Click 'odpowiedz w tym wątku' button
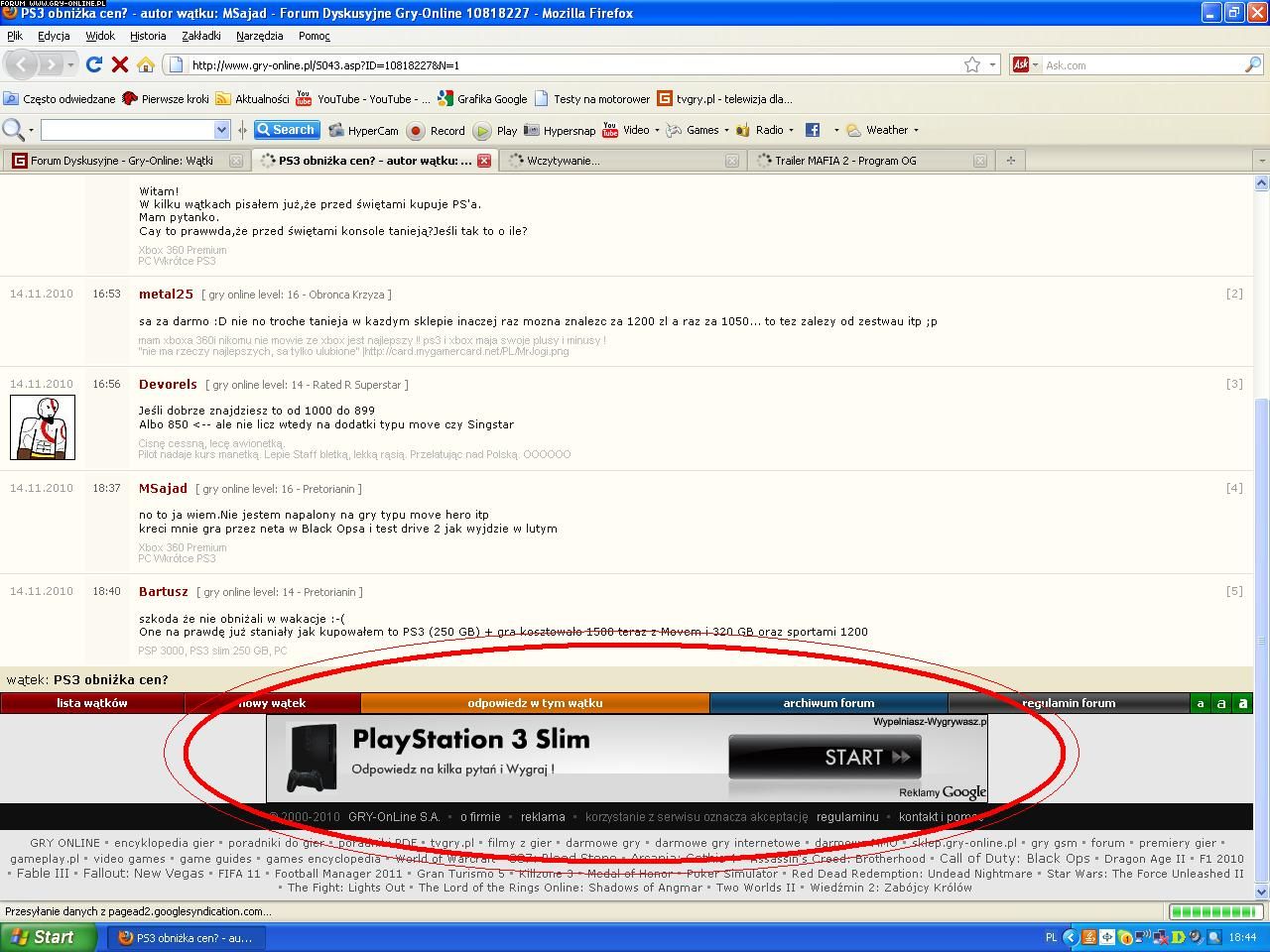The height and width of the screenshot is (952, 1270). click(x=536, y=703)
